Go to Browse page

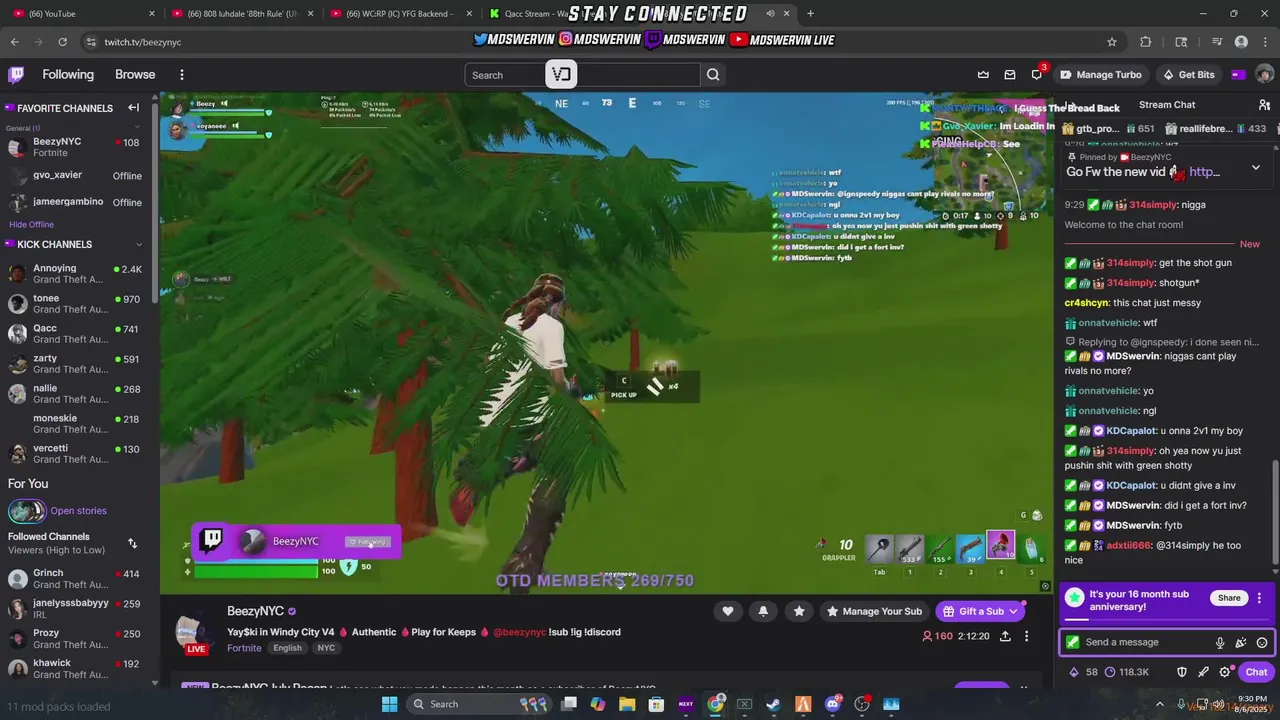pos(135,74)
